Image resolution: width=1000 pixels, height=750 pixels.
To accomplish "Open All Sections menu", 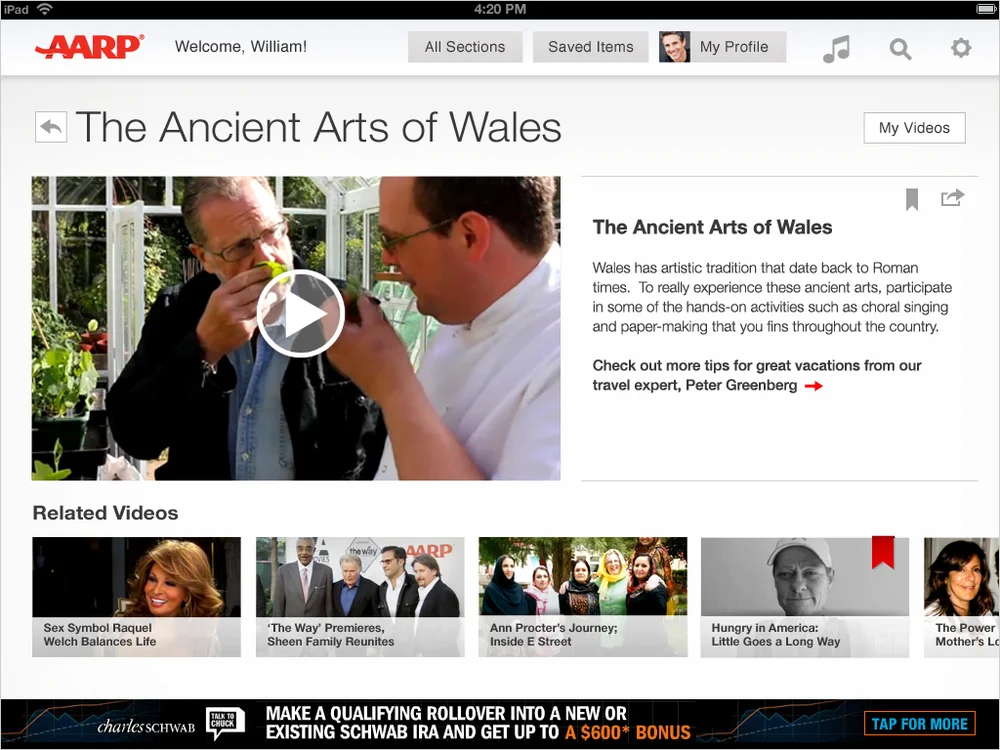I will [x=465, y=47].
